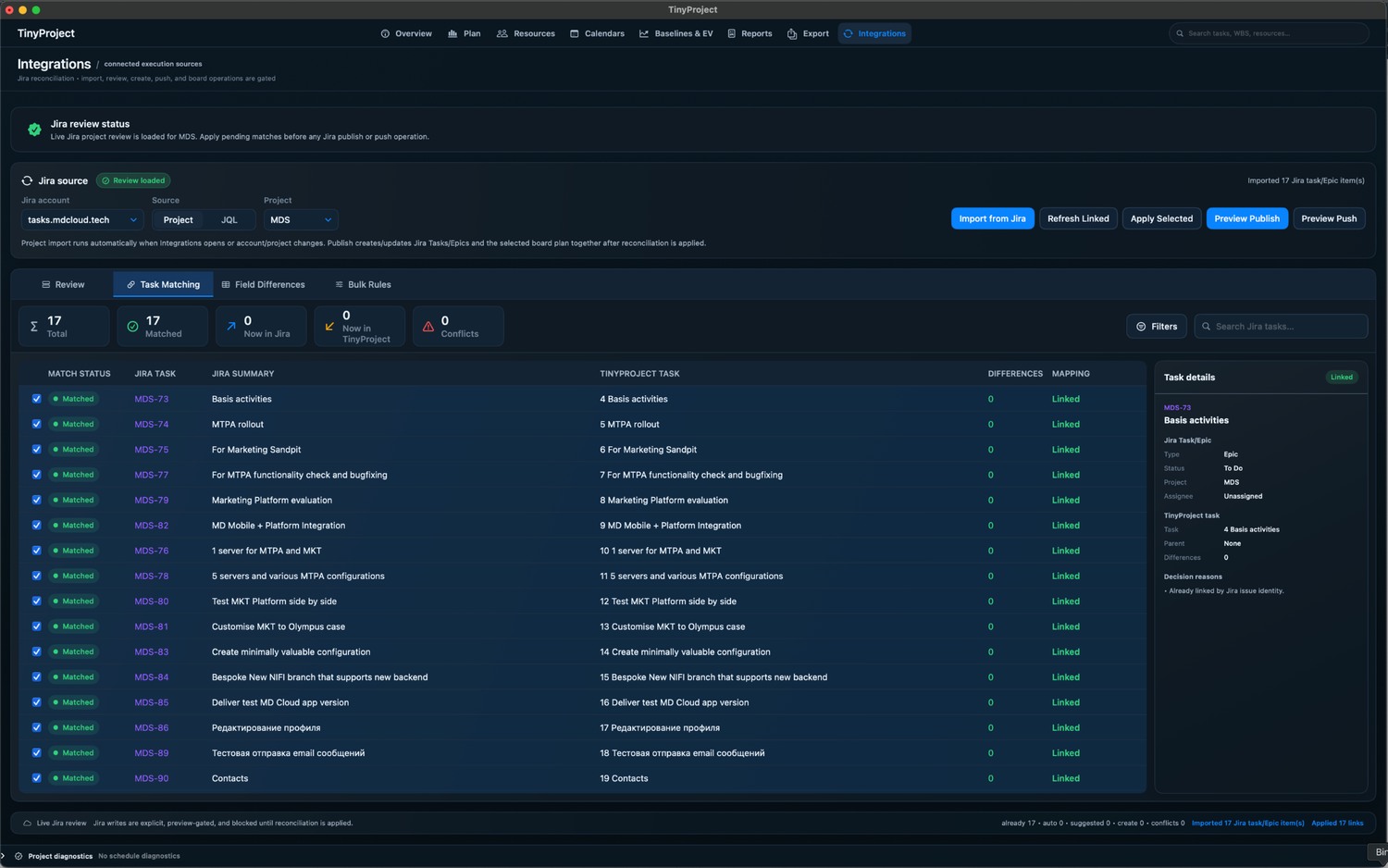This screenshot has width=1388, height=868.
Task: Click the Linked mapping for MDS-76
Action: pyautogui.click(x=1066, y=551)
